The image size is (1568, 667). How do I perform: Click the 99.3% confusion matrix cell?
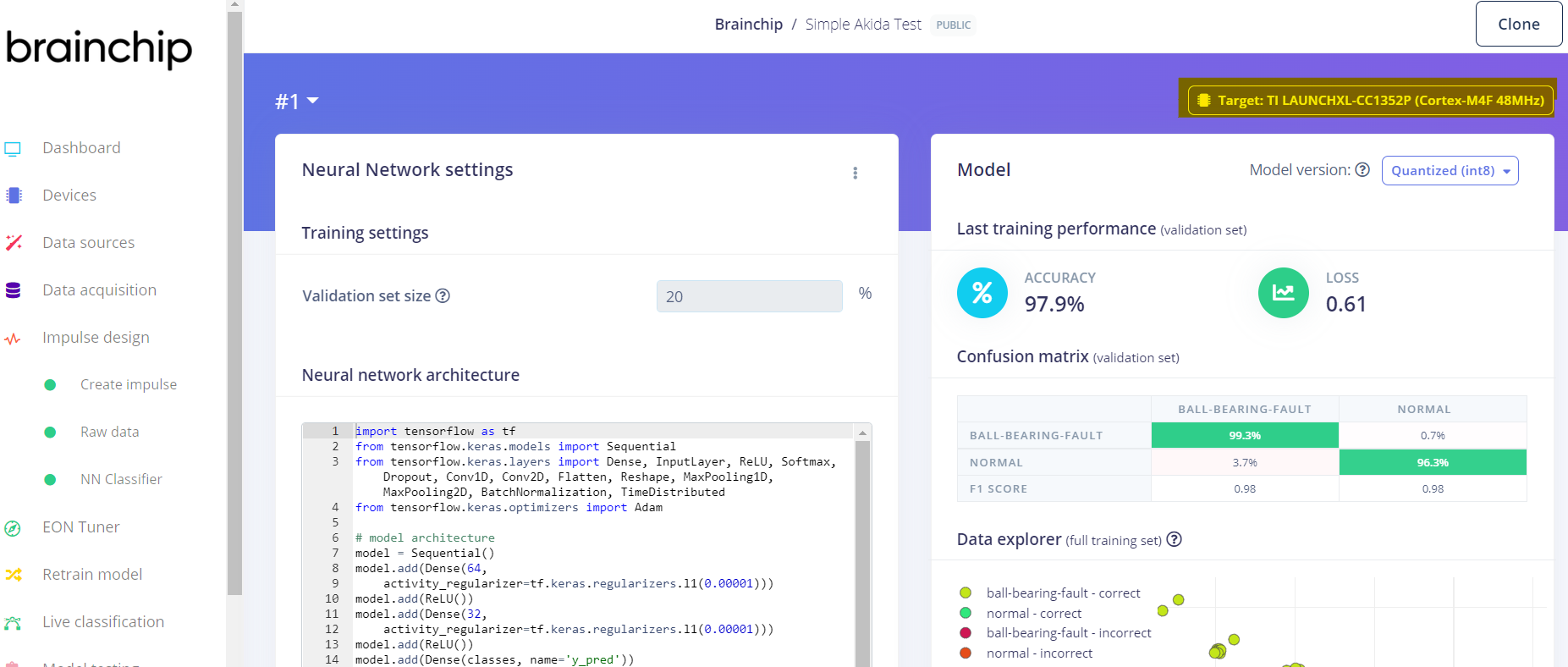[1245, 436]
